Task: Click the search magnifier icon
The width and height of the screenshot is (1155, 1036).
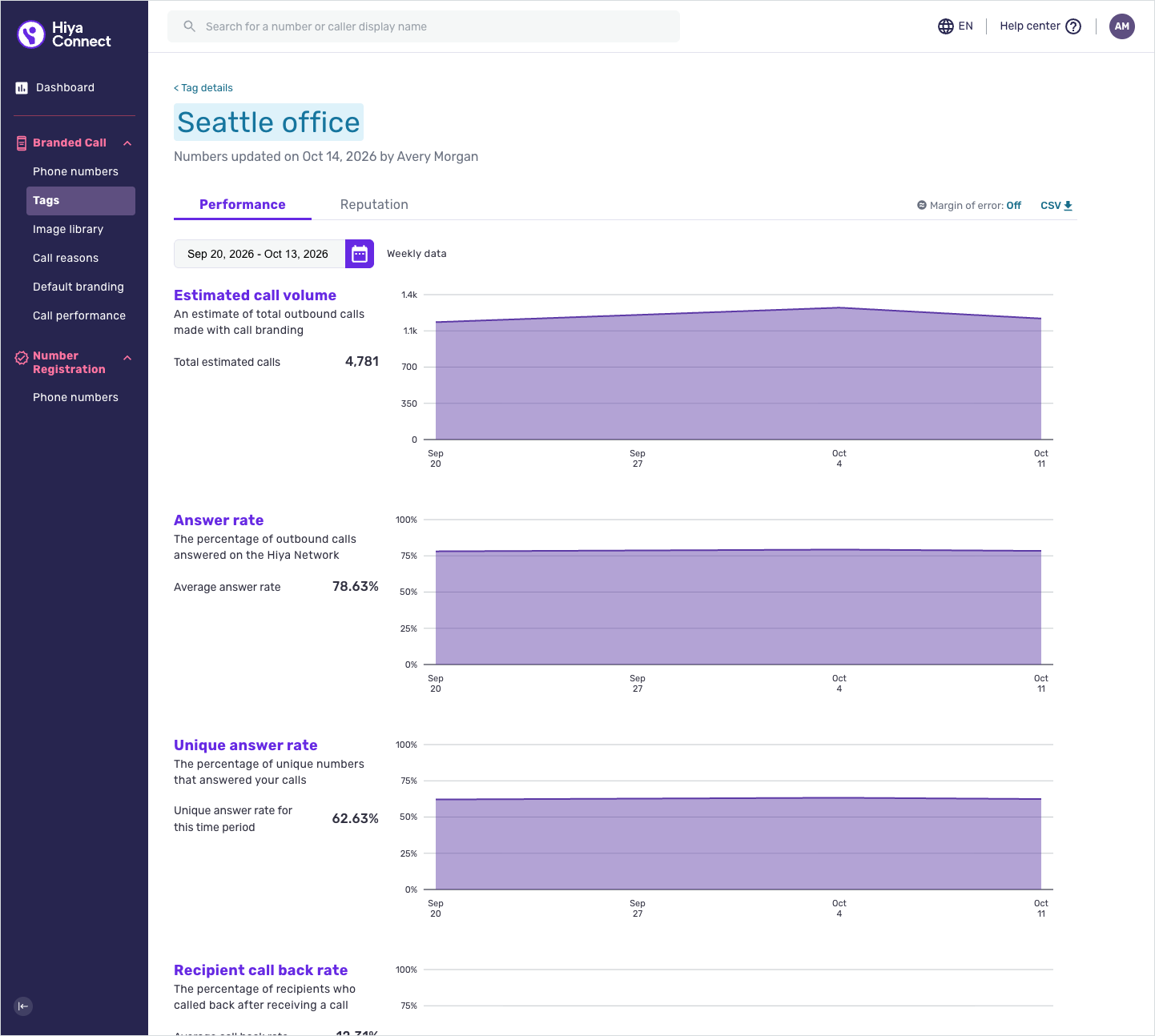Action: 190,26
